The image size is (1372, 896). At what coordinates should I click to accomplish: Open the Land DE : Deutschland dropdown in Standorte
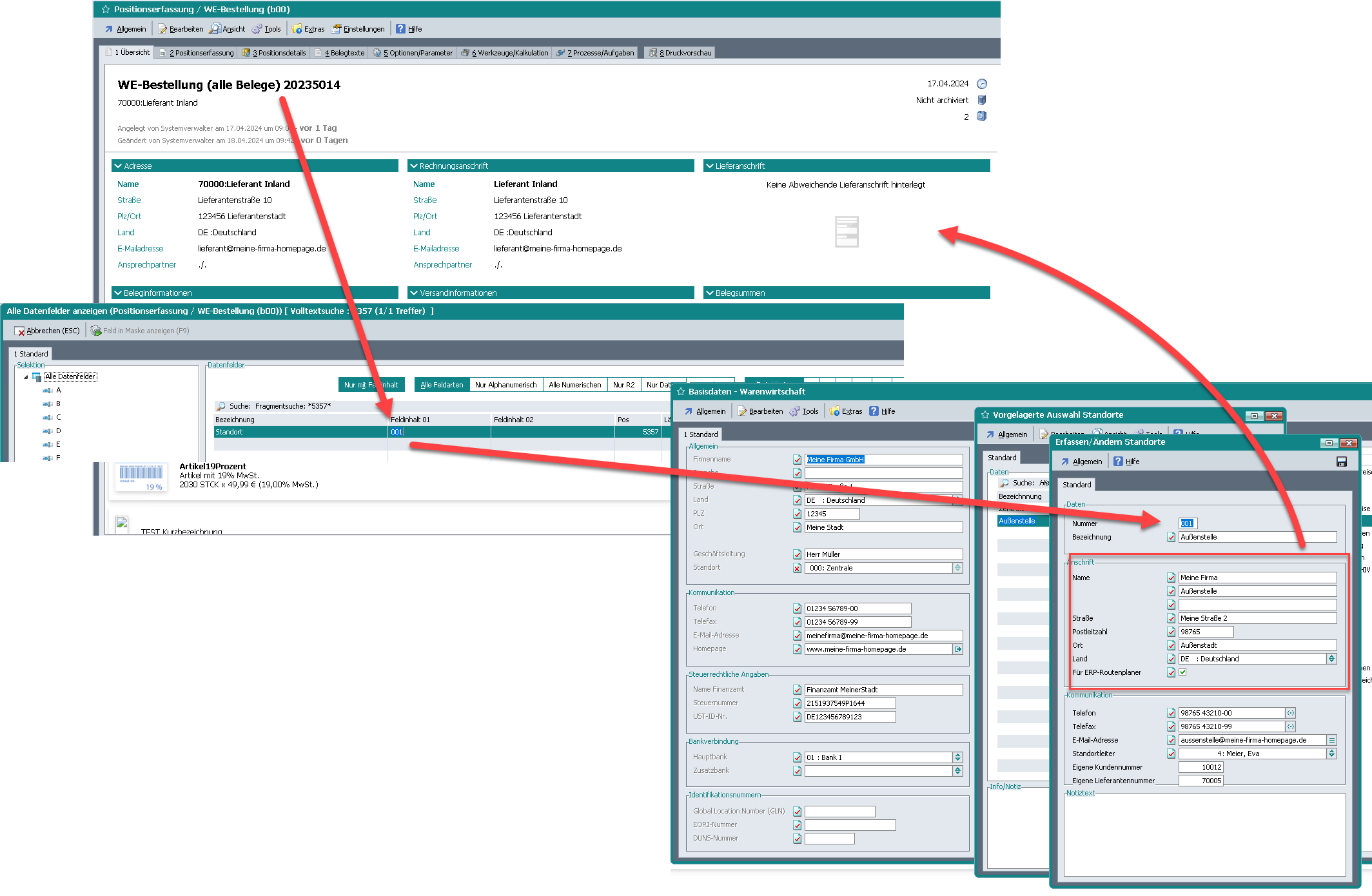[x=1331, y=659]
